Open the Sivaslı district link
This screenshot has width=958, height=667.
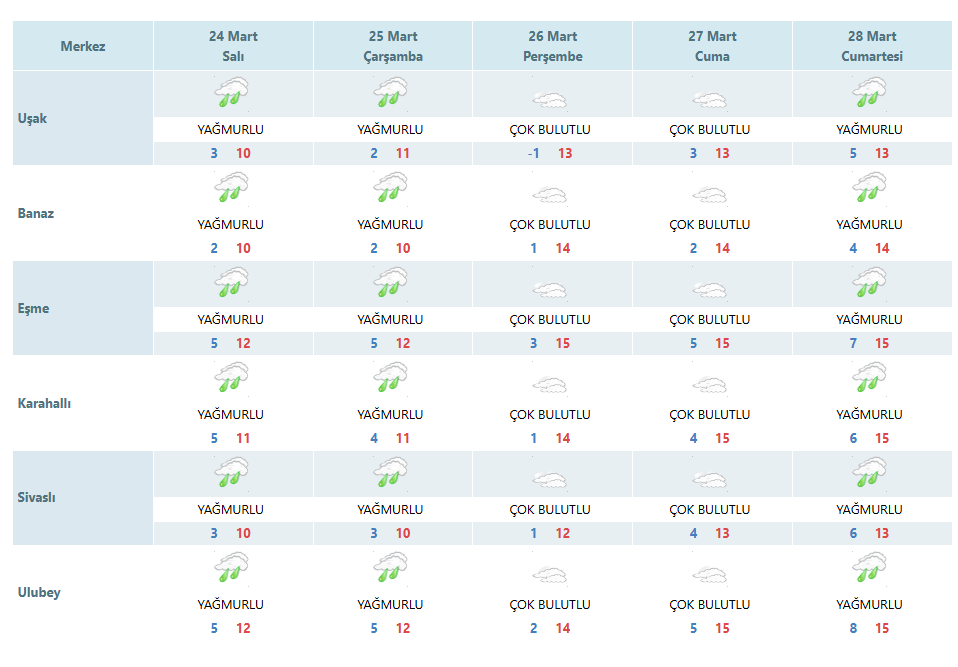click(36, 497)
